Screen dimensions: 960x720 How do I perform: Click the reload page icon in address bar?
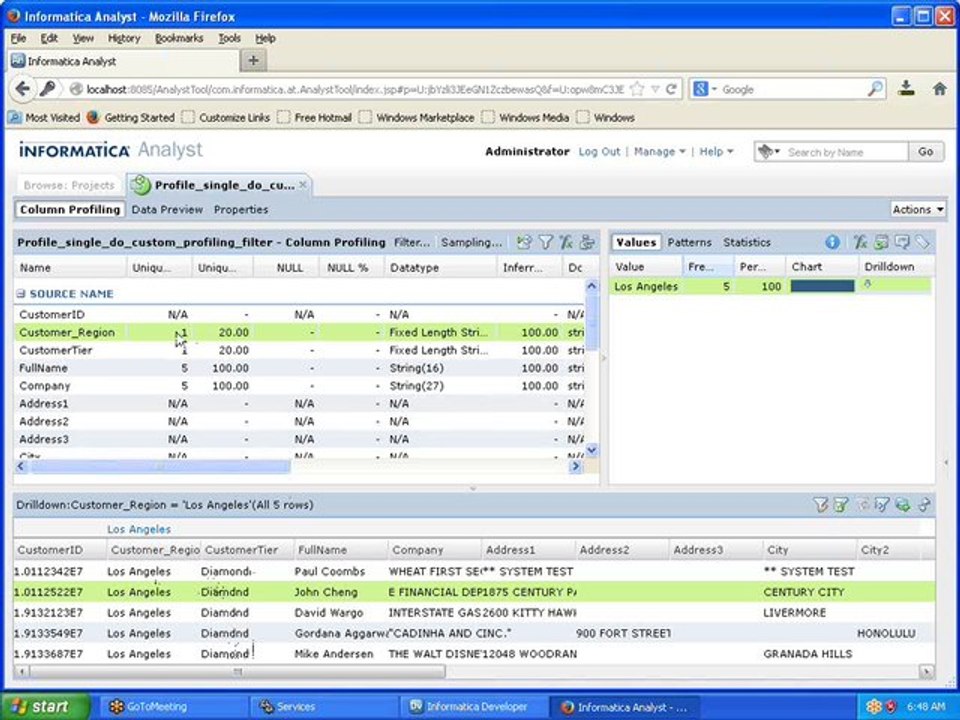[671, 89]
